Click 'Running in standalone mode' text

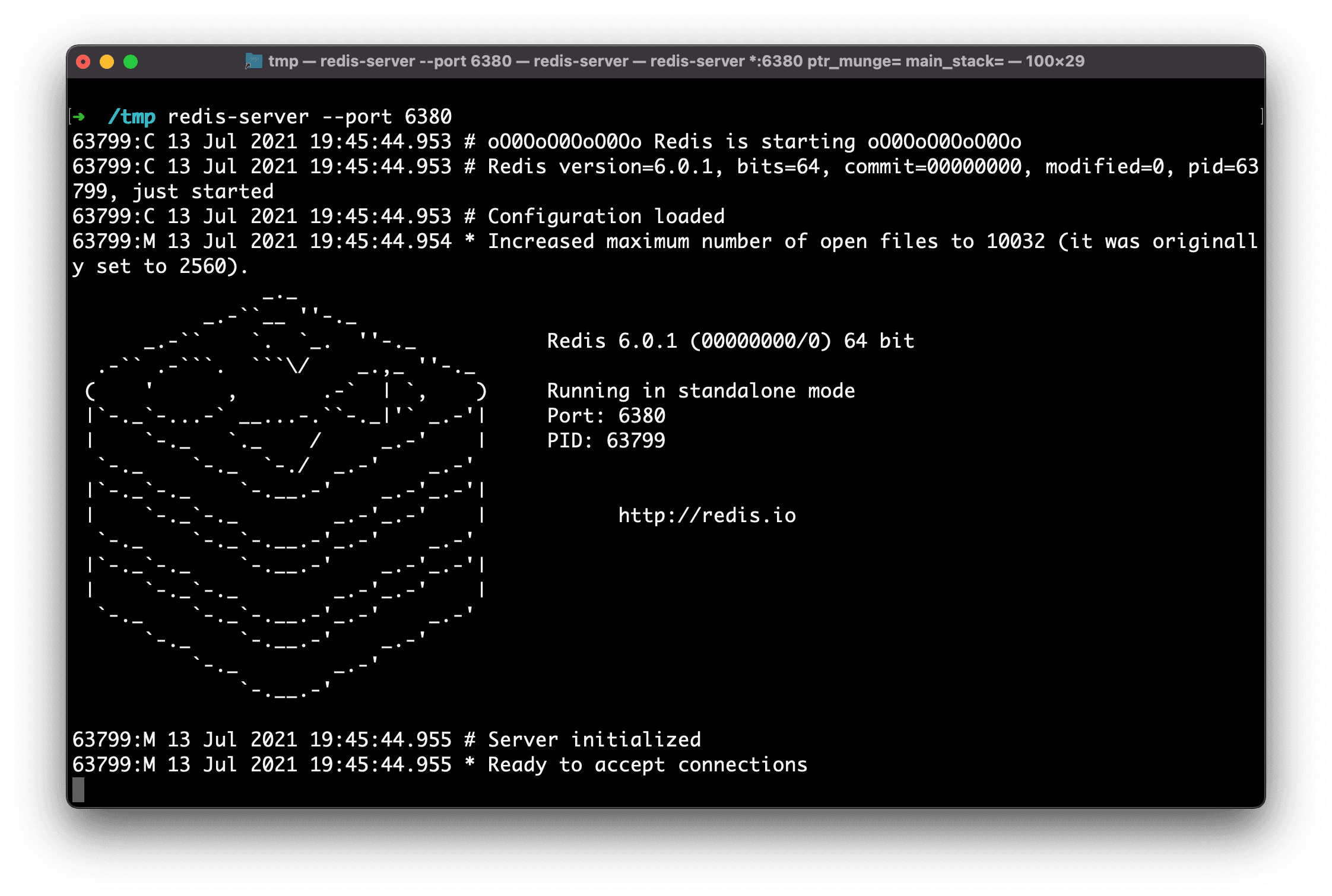[x=701, y=391]
